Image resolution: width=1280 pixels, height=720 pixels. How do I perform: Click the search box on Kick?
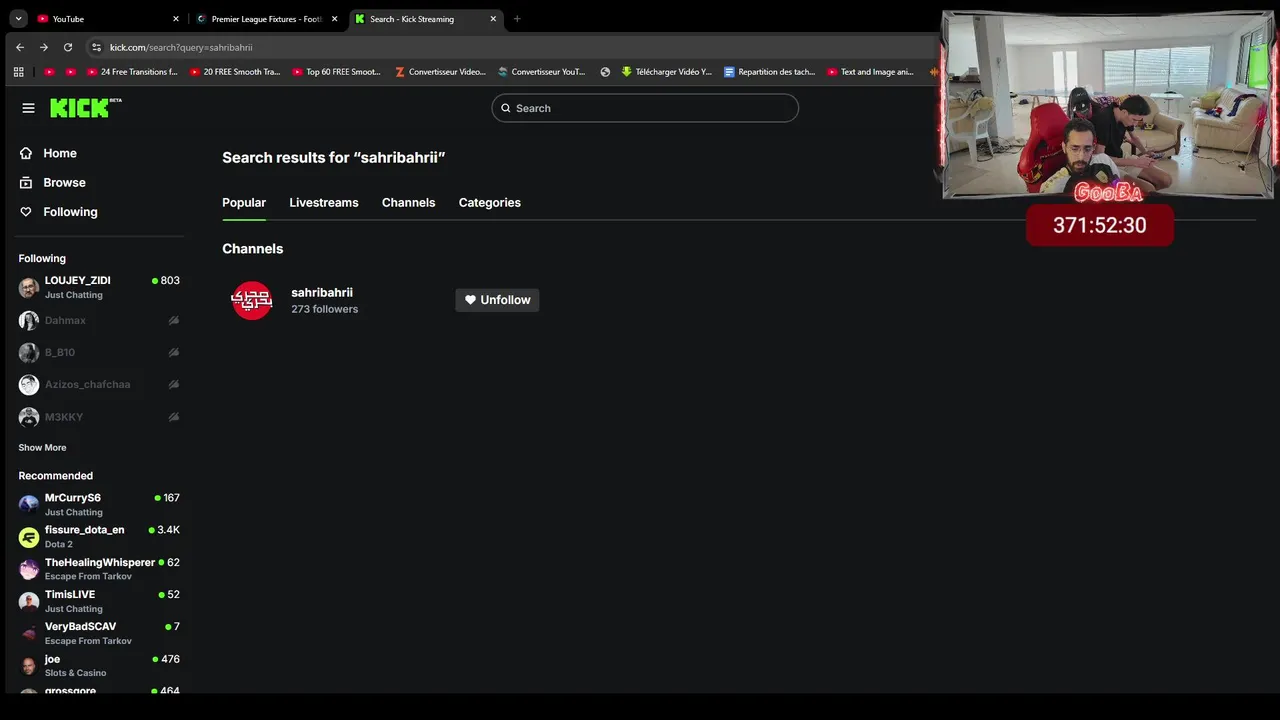click(x=645, y=108)
